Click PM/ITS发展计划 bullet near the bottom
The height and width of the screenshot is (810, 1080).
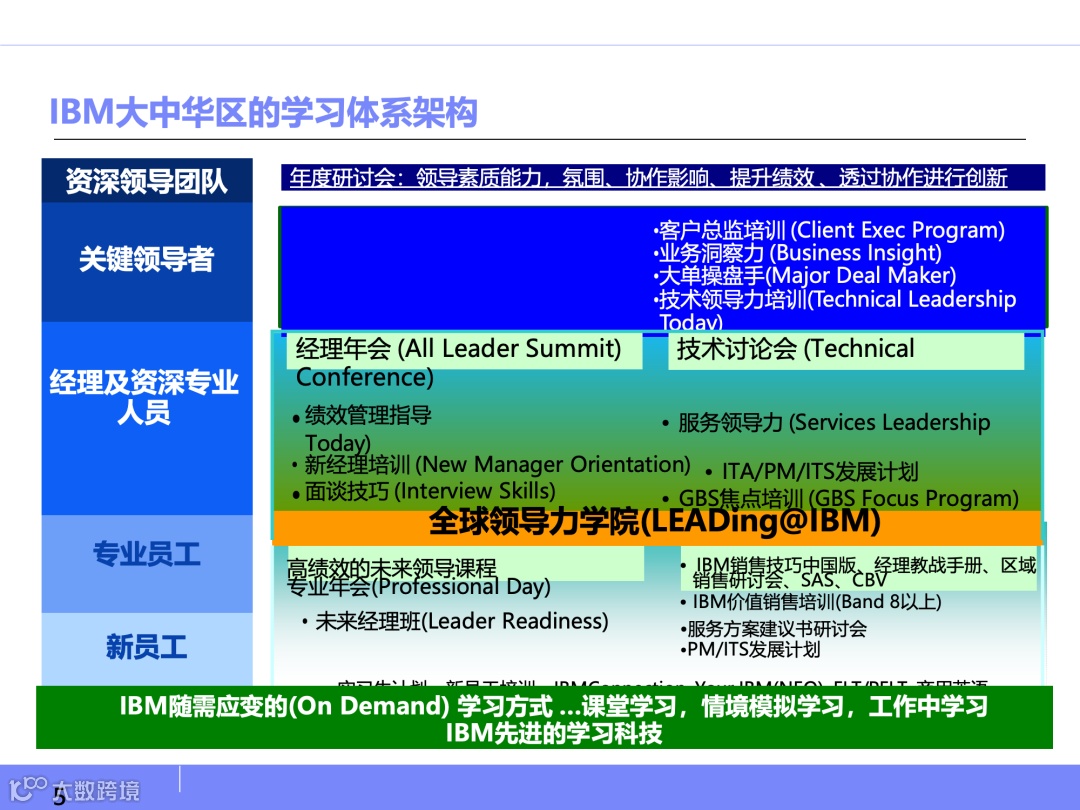point(750,650)
